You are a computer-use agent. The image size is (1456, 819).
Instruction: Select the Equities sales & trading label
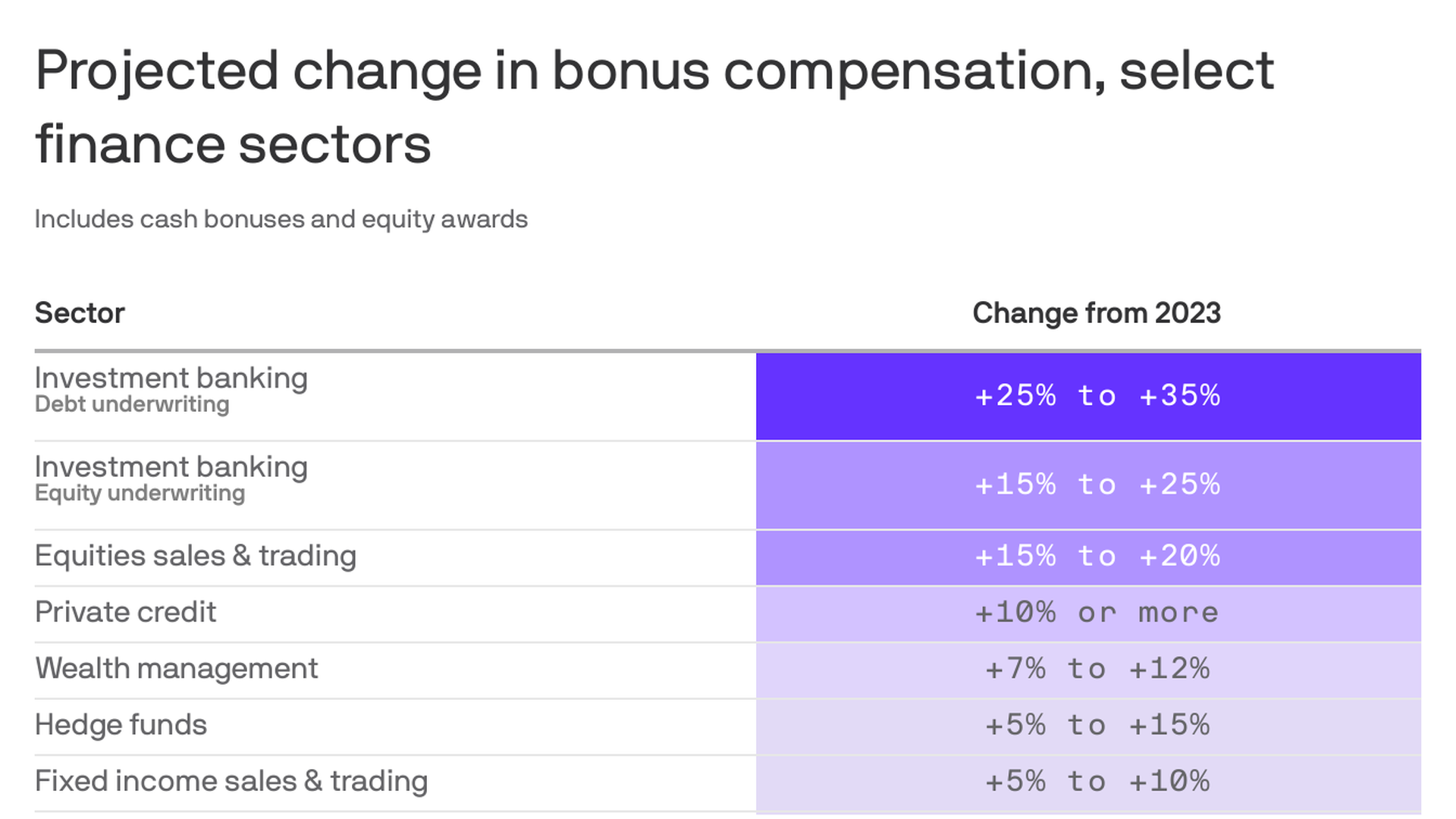pos(196,556)
